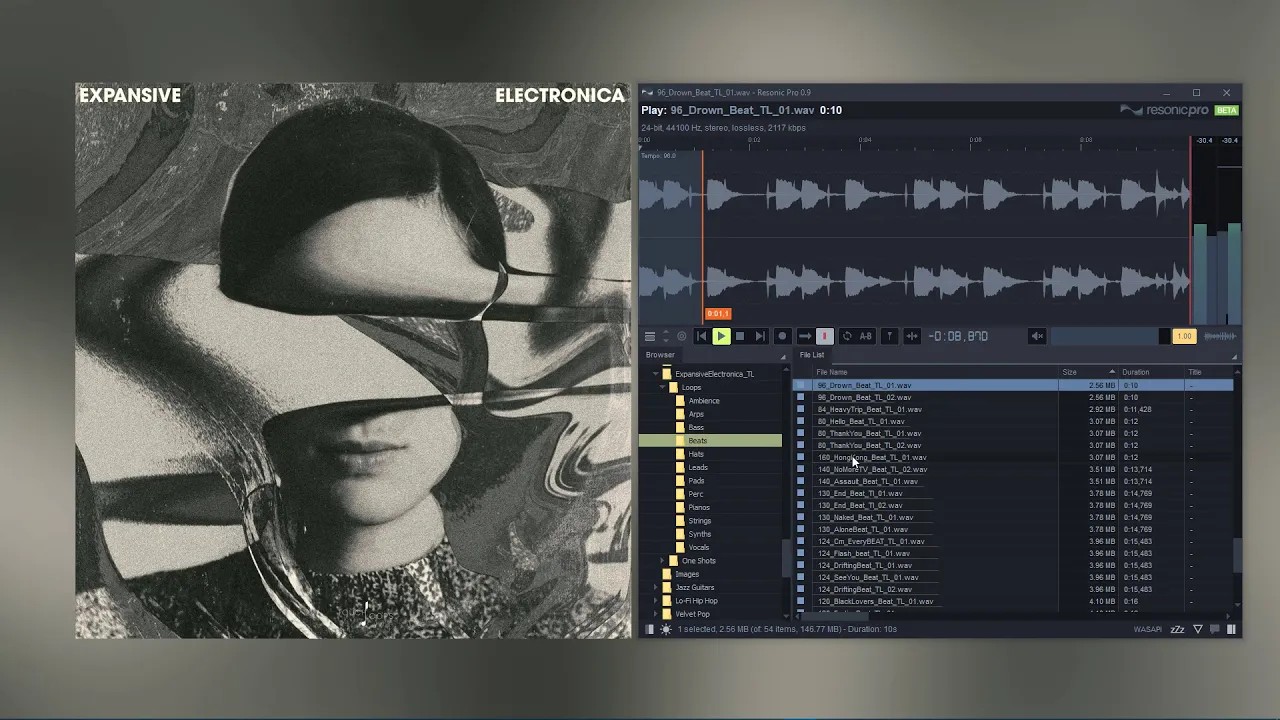Sort by Size column header
Image resolution: width=1280 pixels, height=720 pixels.
(1069, 372)
